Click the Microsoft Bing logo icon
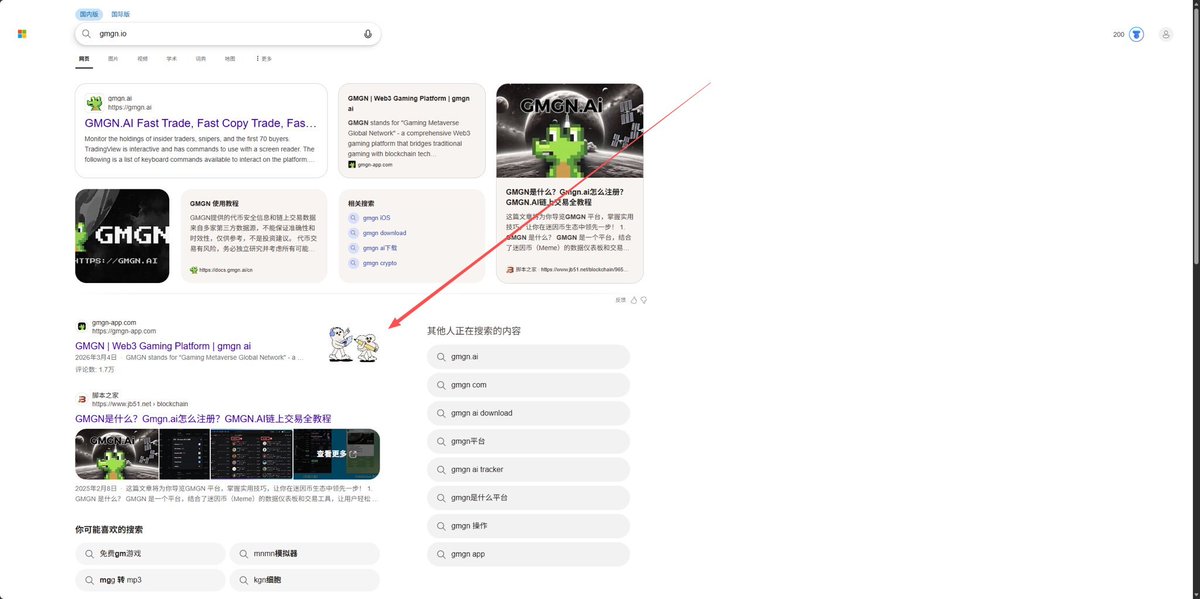 tap(22, 34)
